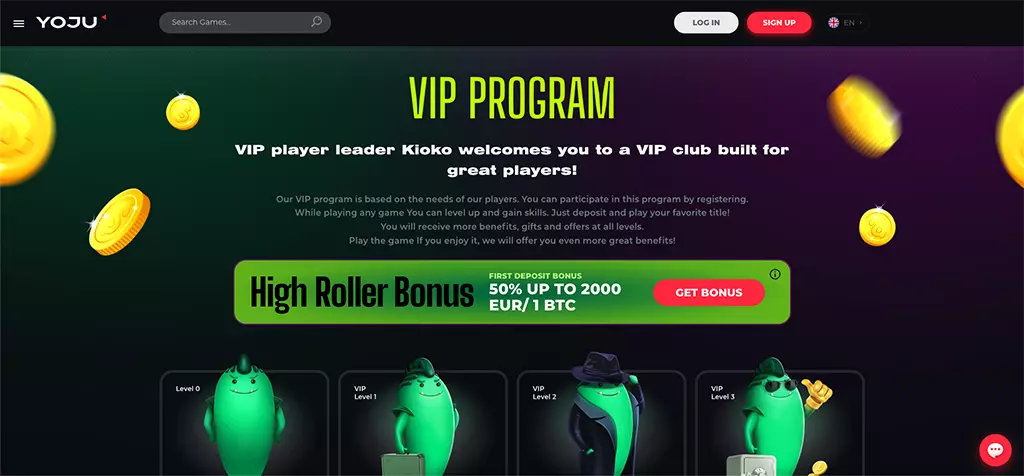Click the UK flag icon
Image resolution: width=1024 pixels, height=476 pixels.
(833, 22)
